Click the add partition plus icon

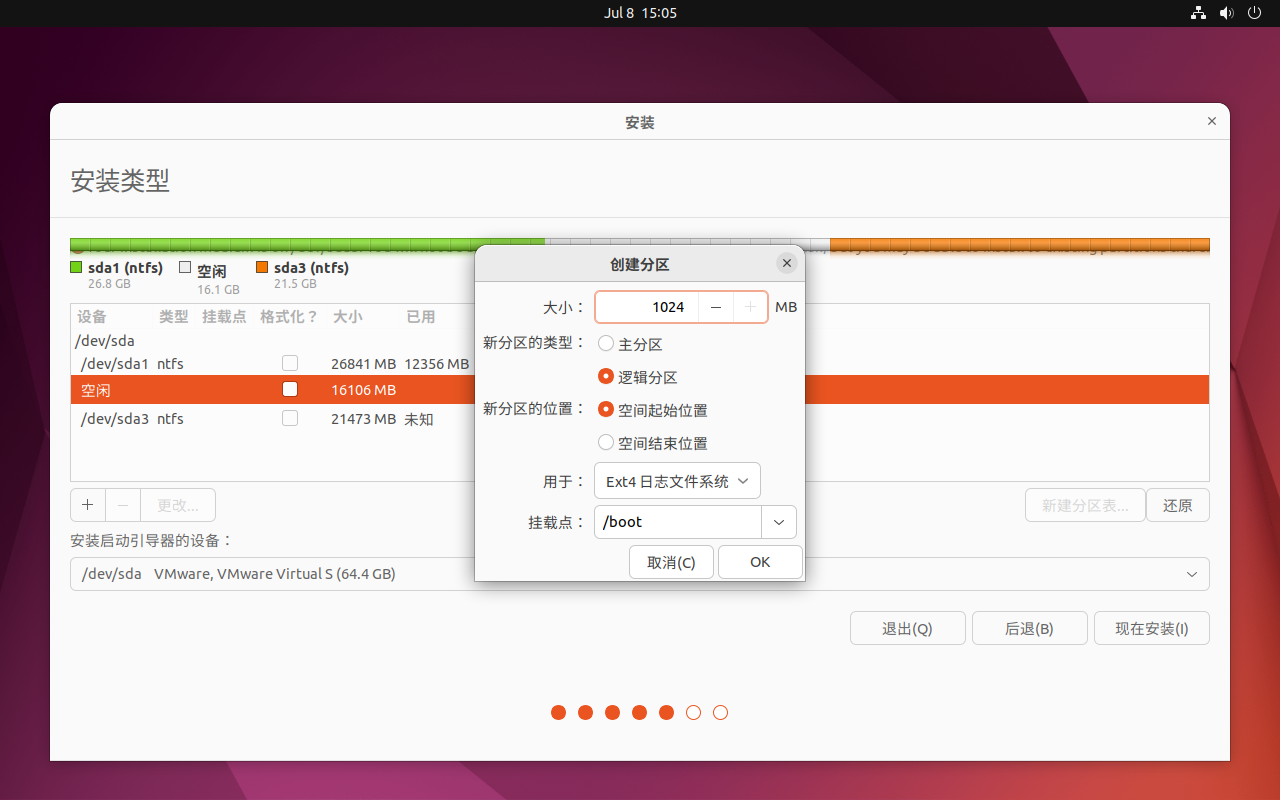coord(88,505)
